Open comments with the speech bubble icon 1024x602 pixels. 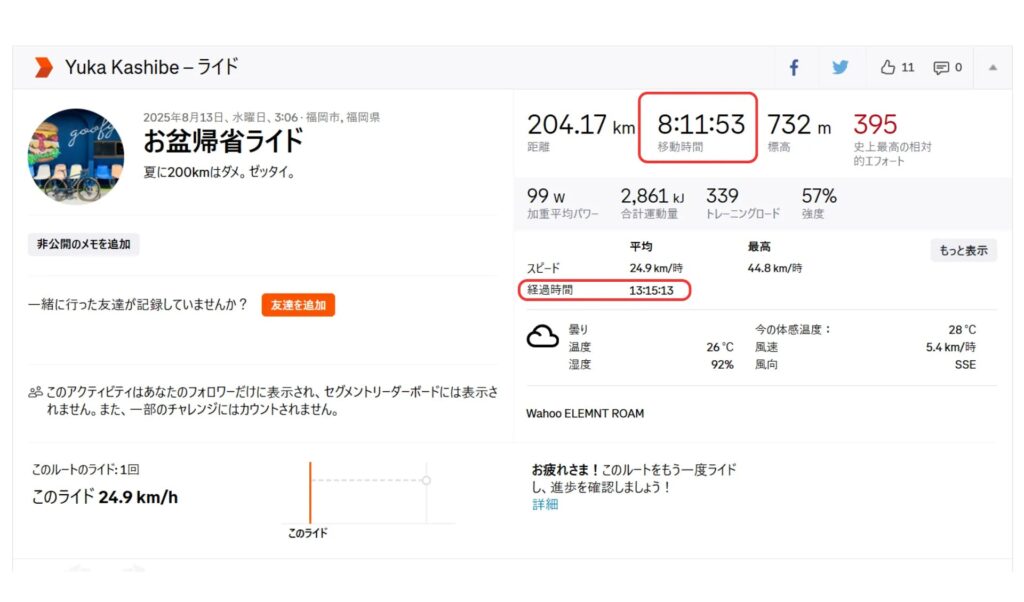coord(941,68)
